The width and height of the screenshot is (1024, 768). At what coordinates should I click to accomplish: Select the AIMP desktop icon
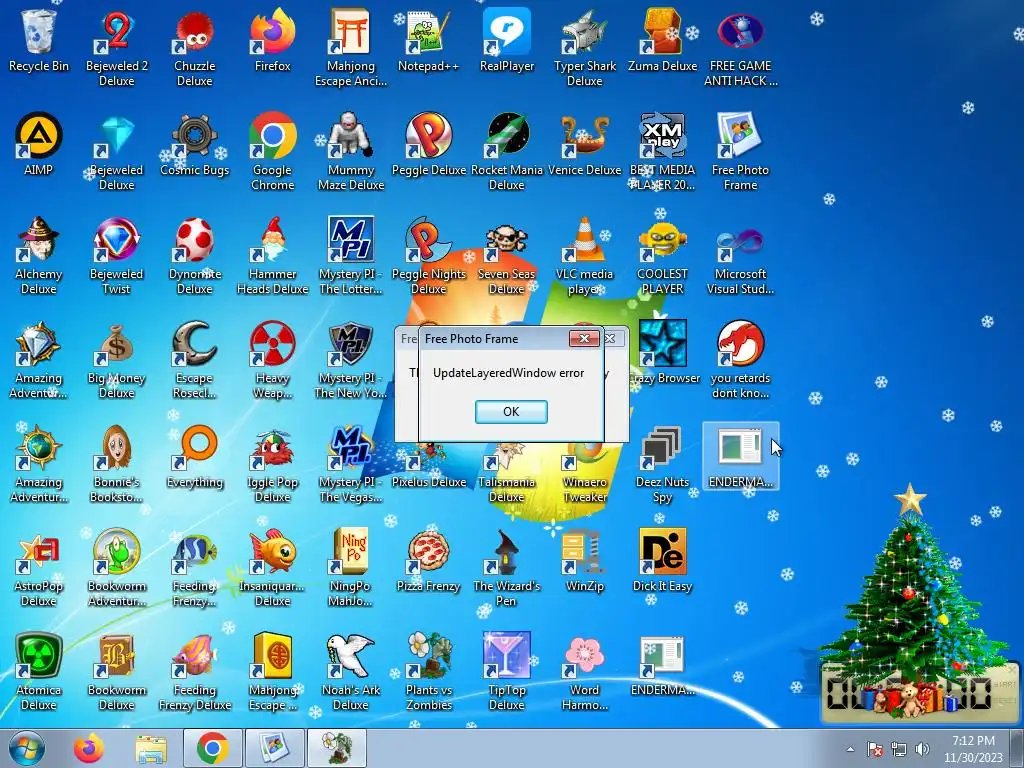pos(39,145)
